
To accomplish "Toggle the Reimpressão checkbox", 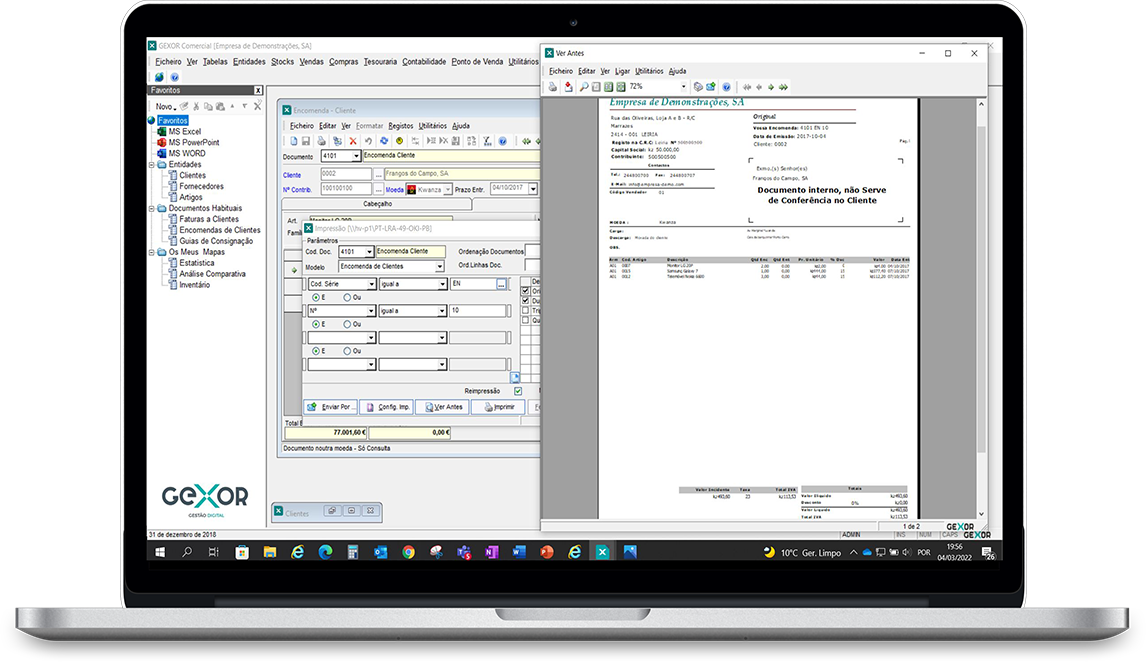I will coord(518,391).
